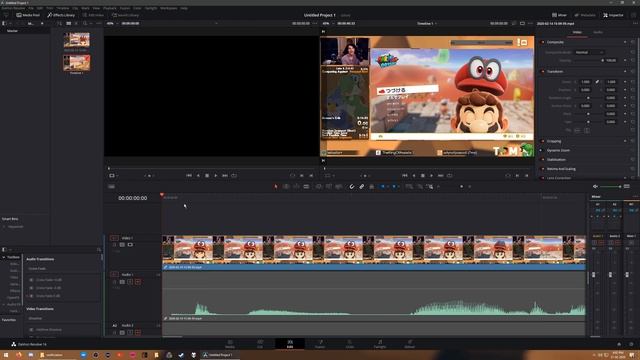The image size is (640, 360).
Task: Switch to the Fairlight page
Action: tap(380, 344)
